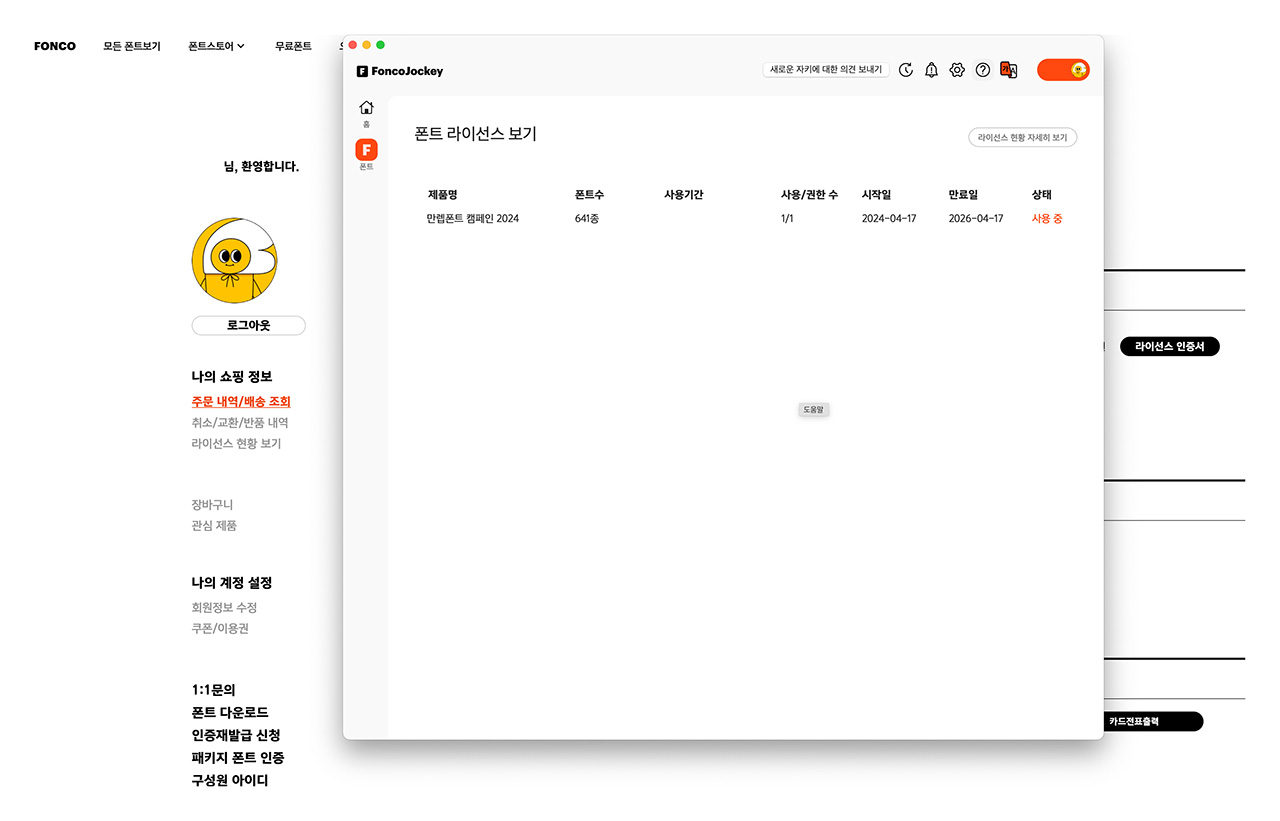Open settings via the gear icon
The image size is (1280, 821).
957,70
